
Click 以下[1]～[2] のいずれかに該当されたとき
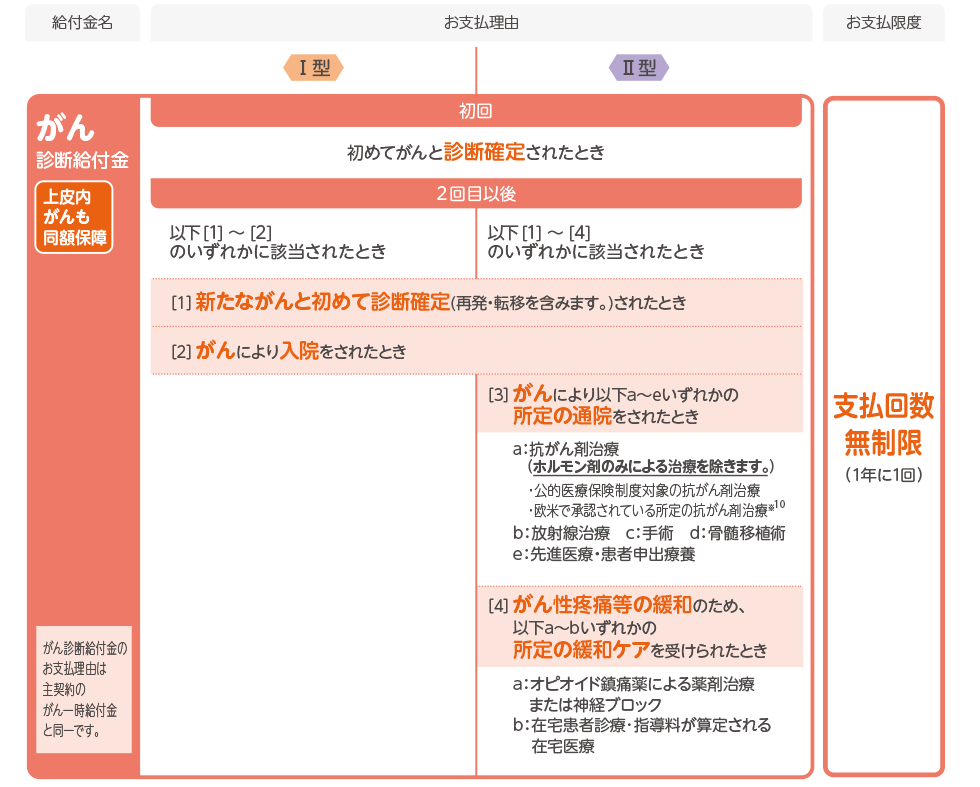point(278,242)
